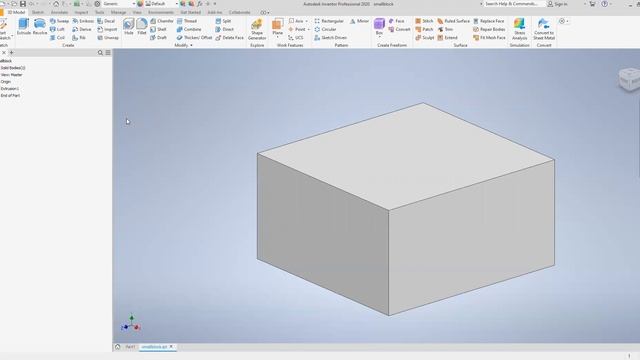Screen dimensions: 640x360
Task: Open the Axis dropdown arrow
Action: 307,21
